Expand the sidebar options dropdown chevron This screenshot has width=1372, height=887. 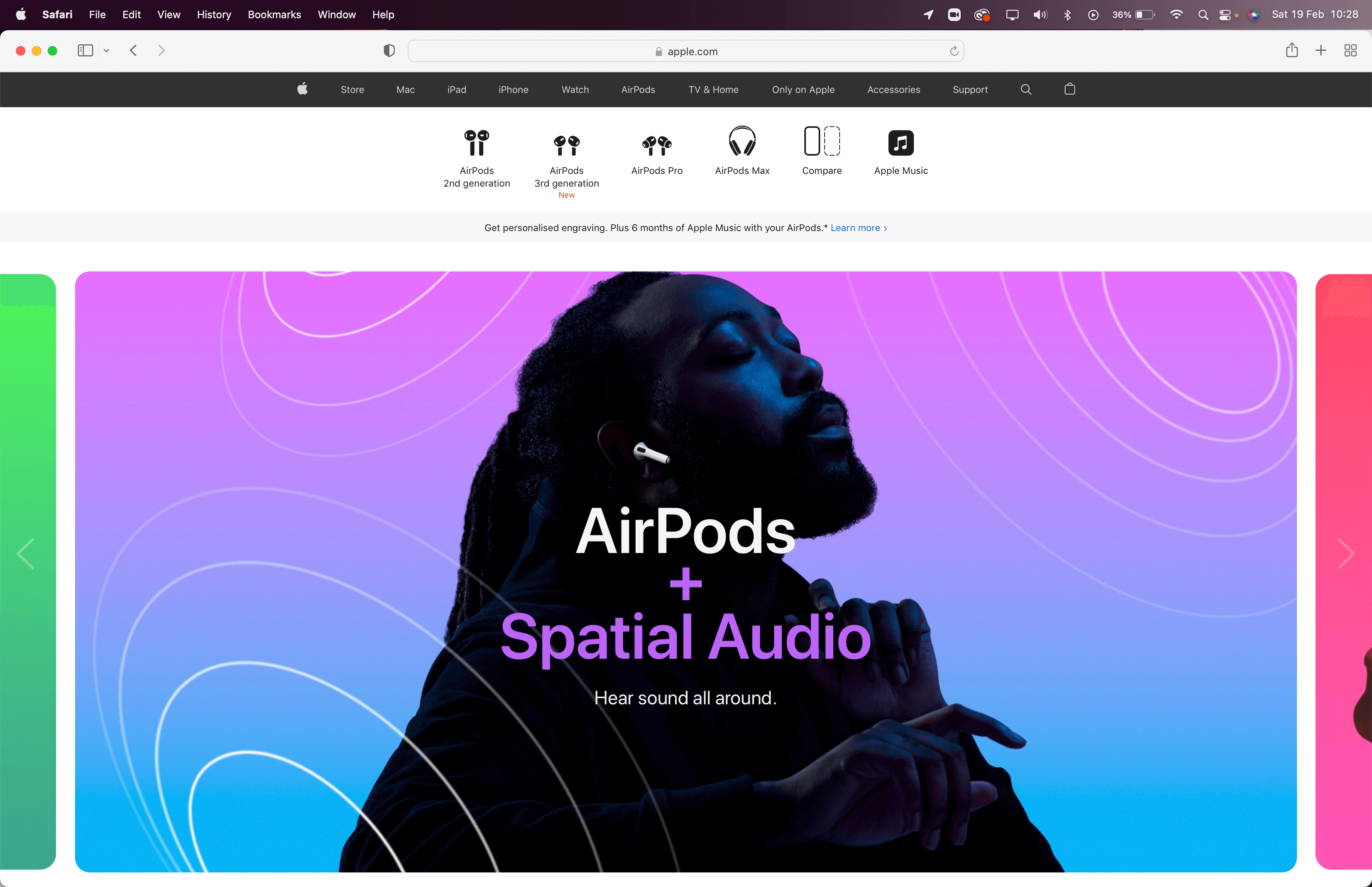[x=106, y=51]
